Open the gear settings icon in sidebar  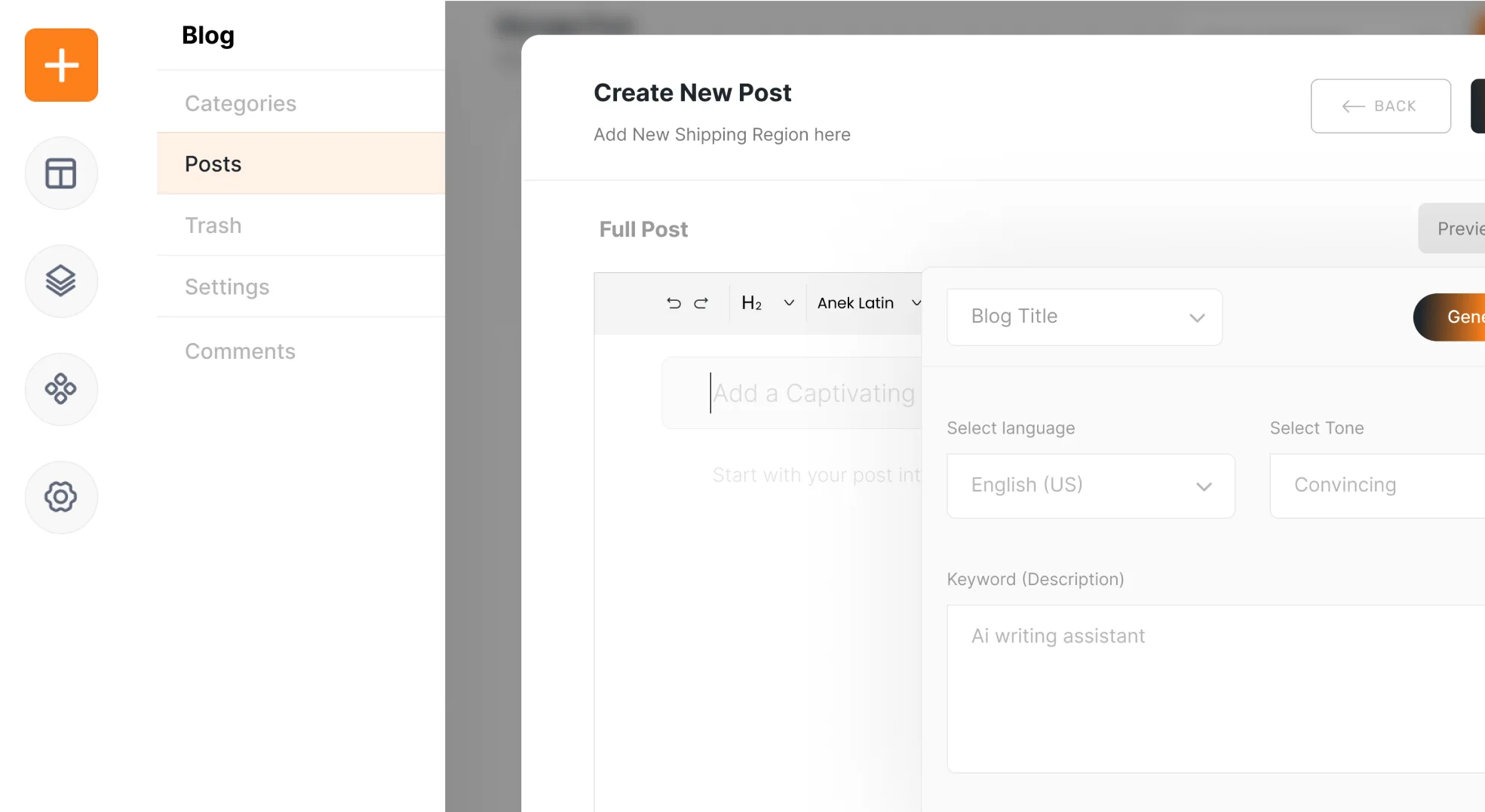[61, 497]
